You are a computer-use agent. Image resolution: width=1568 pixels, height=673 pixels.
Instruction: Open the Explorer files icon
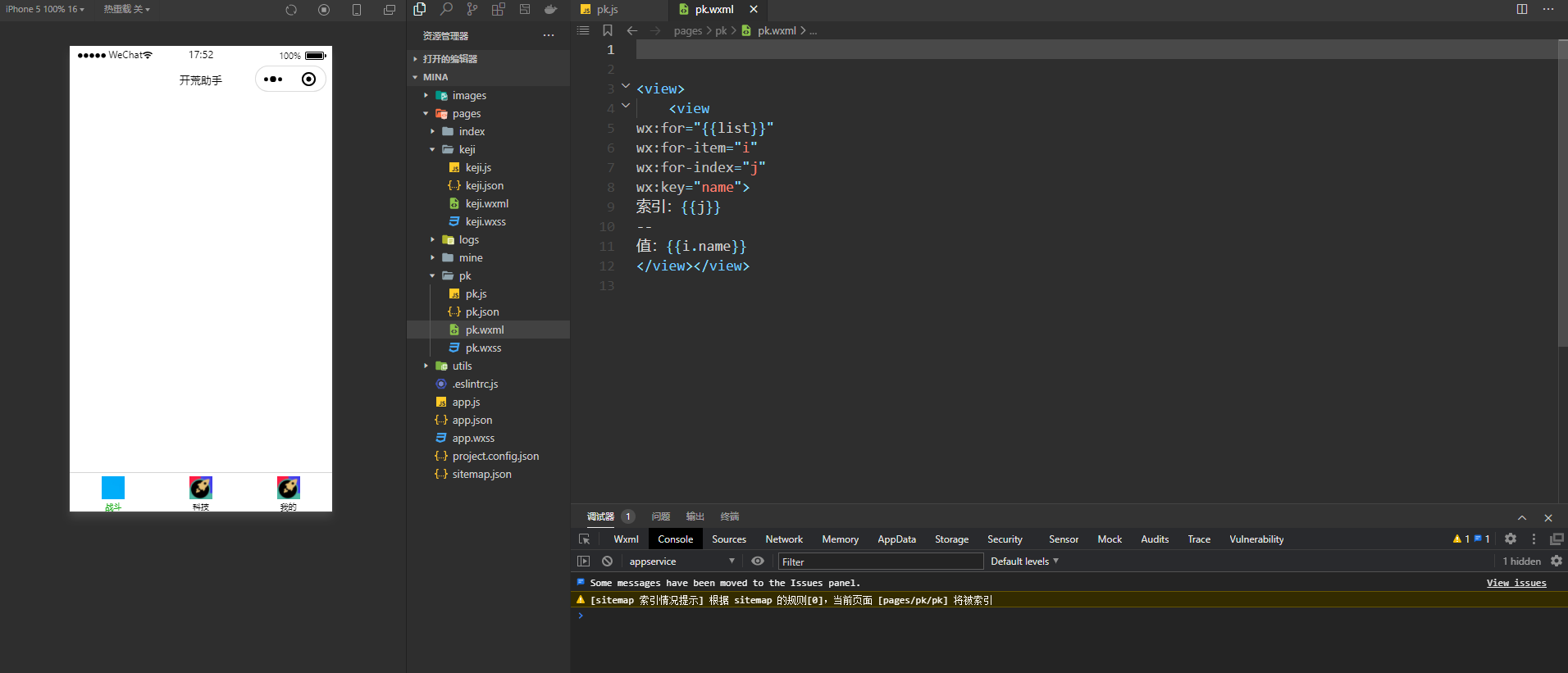420,9
